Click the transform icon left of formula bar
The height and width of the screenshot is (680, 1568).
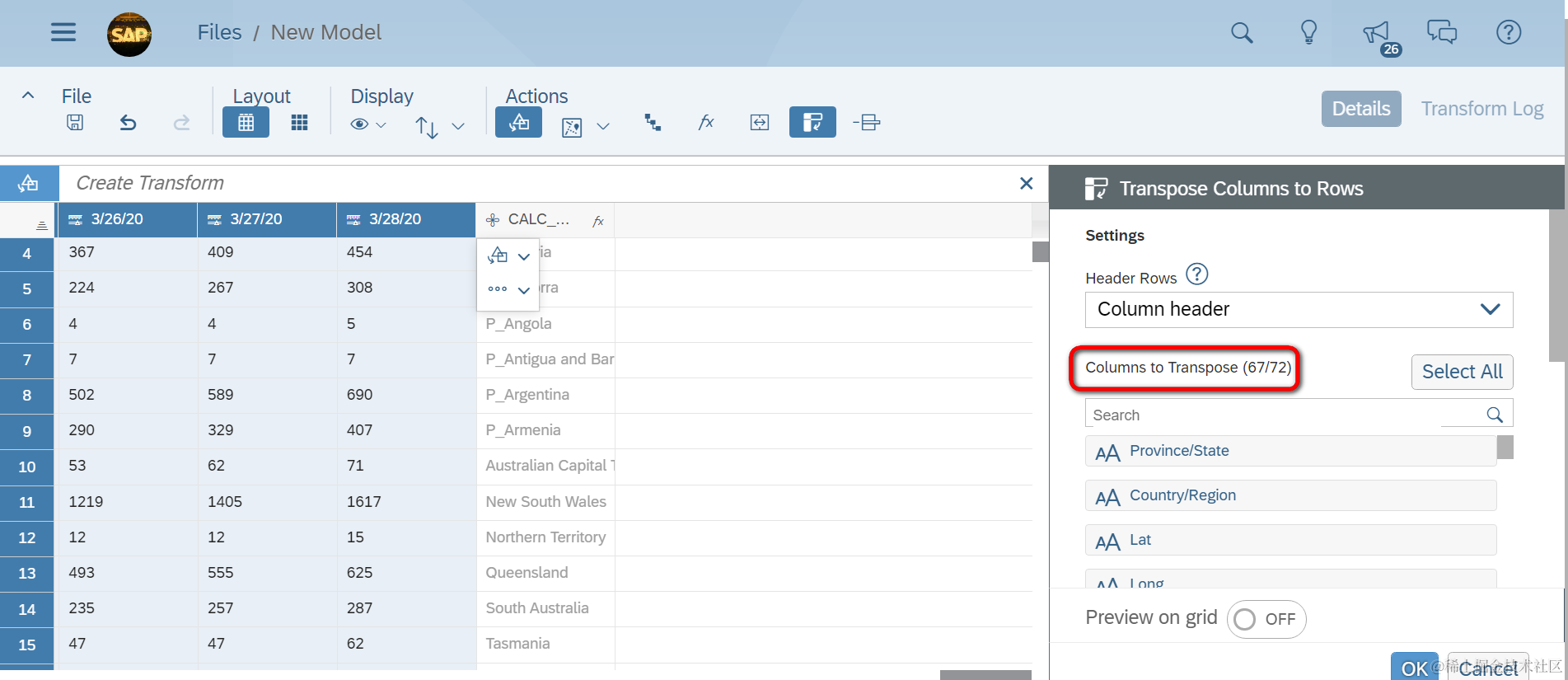(x=29, y=183)
